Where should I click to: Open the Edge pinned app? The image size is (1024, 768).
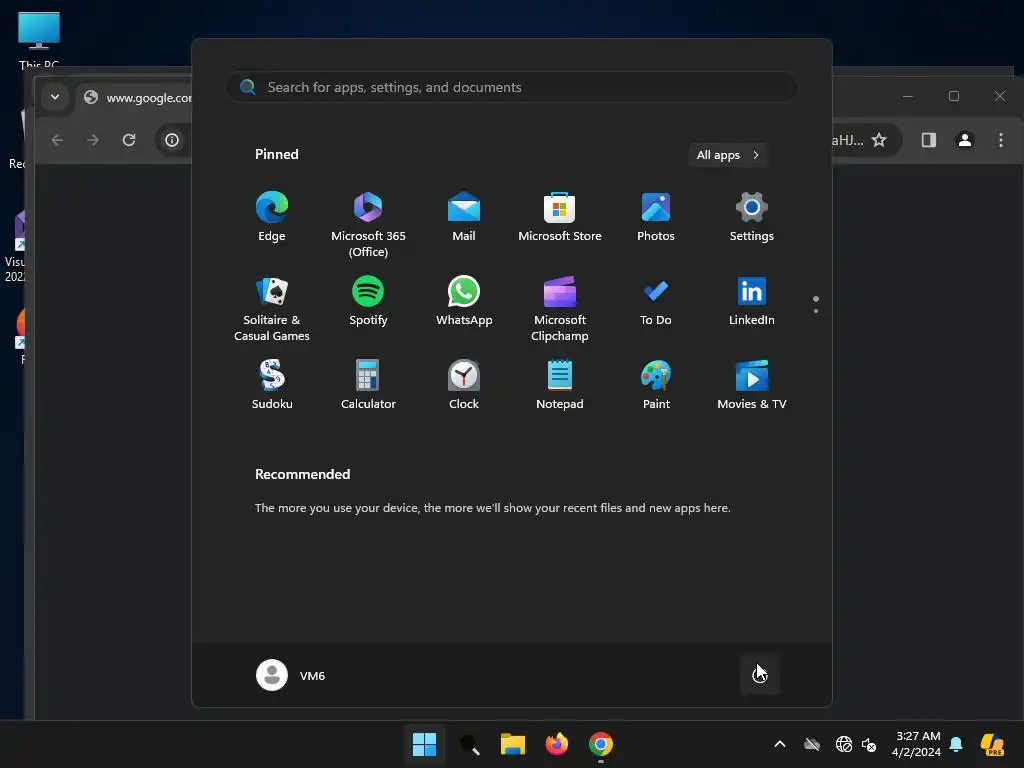pos(272,217)
